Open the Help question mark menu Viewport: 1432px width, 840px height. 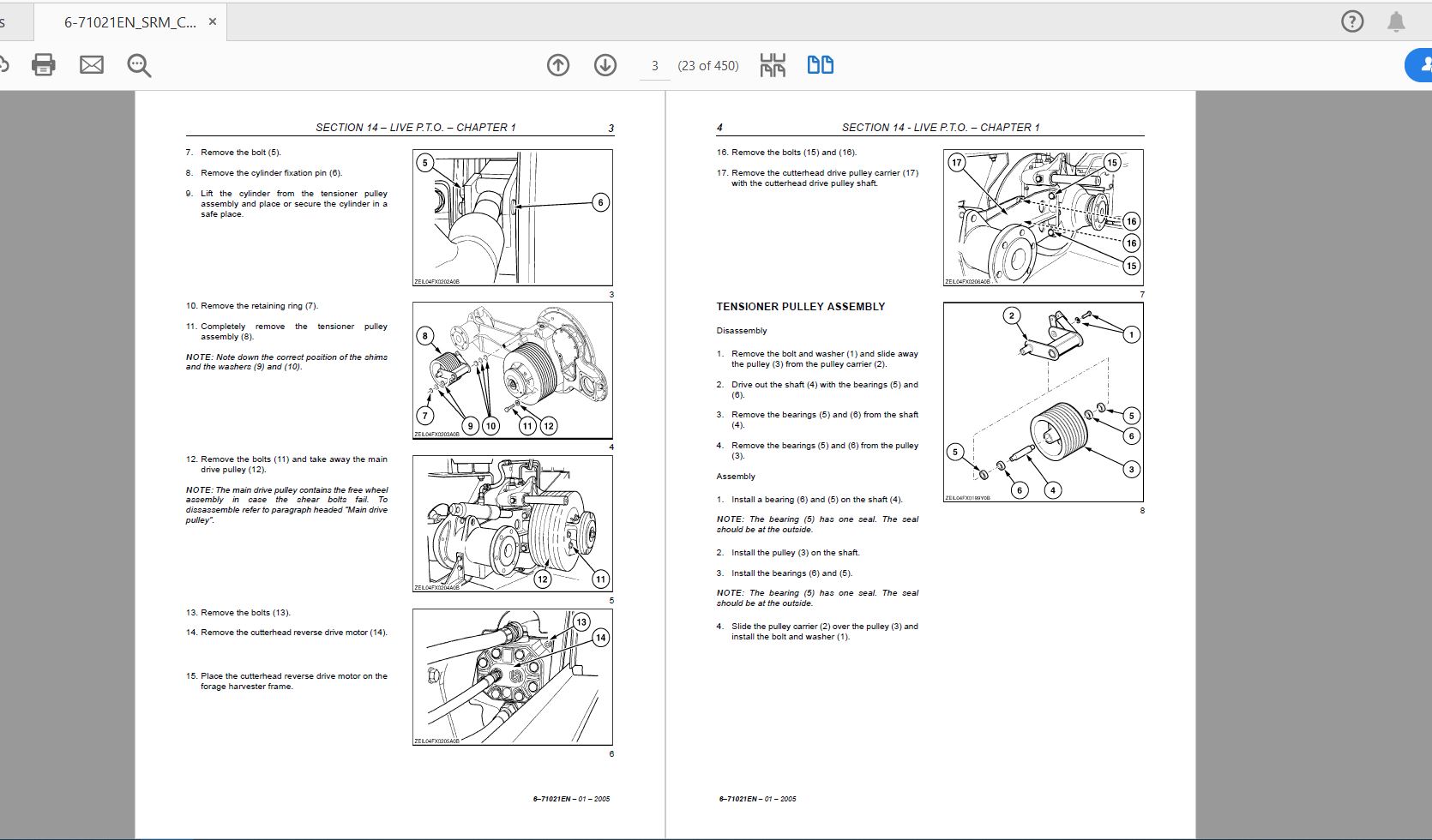(x=1352, y=21)
